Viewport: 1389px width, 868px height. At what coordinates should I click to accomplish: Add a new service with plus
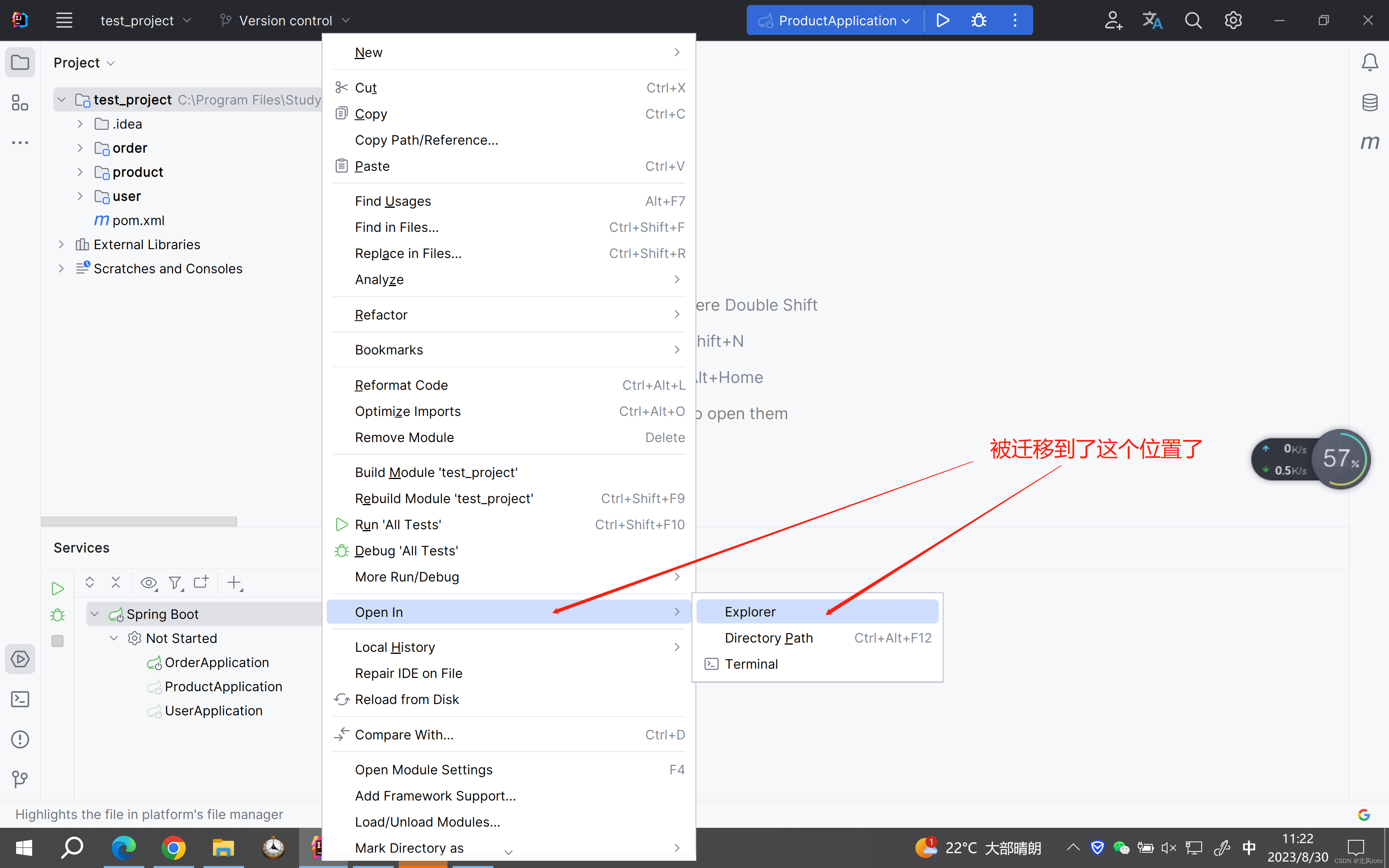click(235, 583)
